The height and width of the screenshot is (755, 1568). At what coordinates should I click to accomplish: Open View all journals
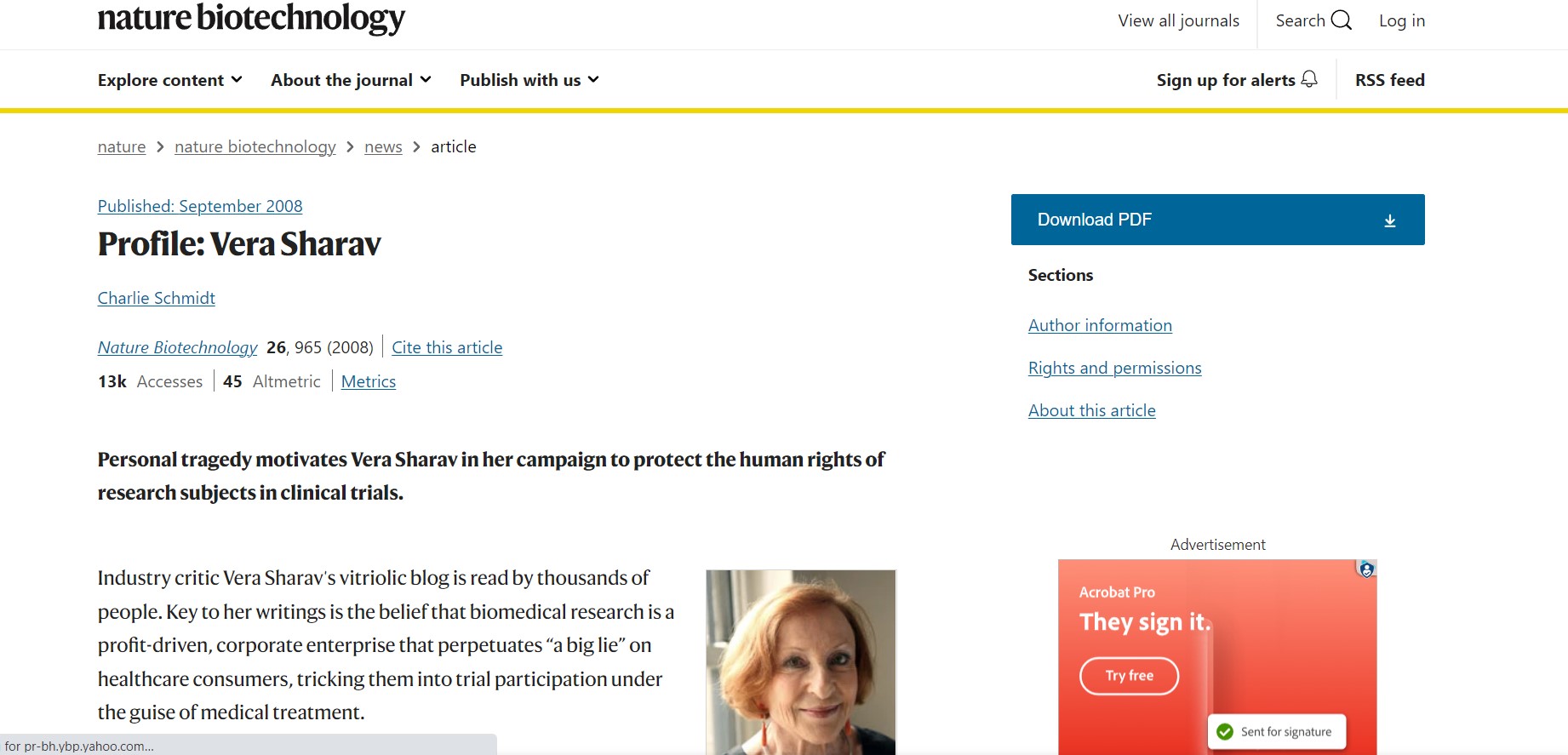pyautogui.click(x=1178, y=21)
